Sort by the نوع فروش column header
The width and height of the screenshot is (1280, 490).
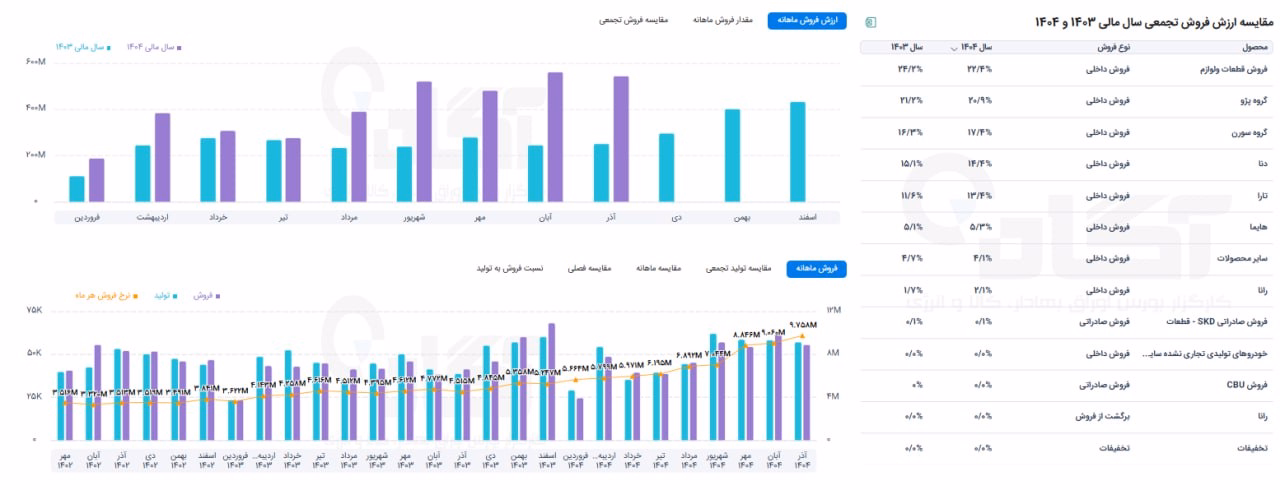tap(1113, 47)
